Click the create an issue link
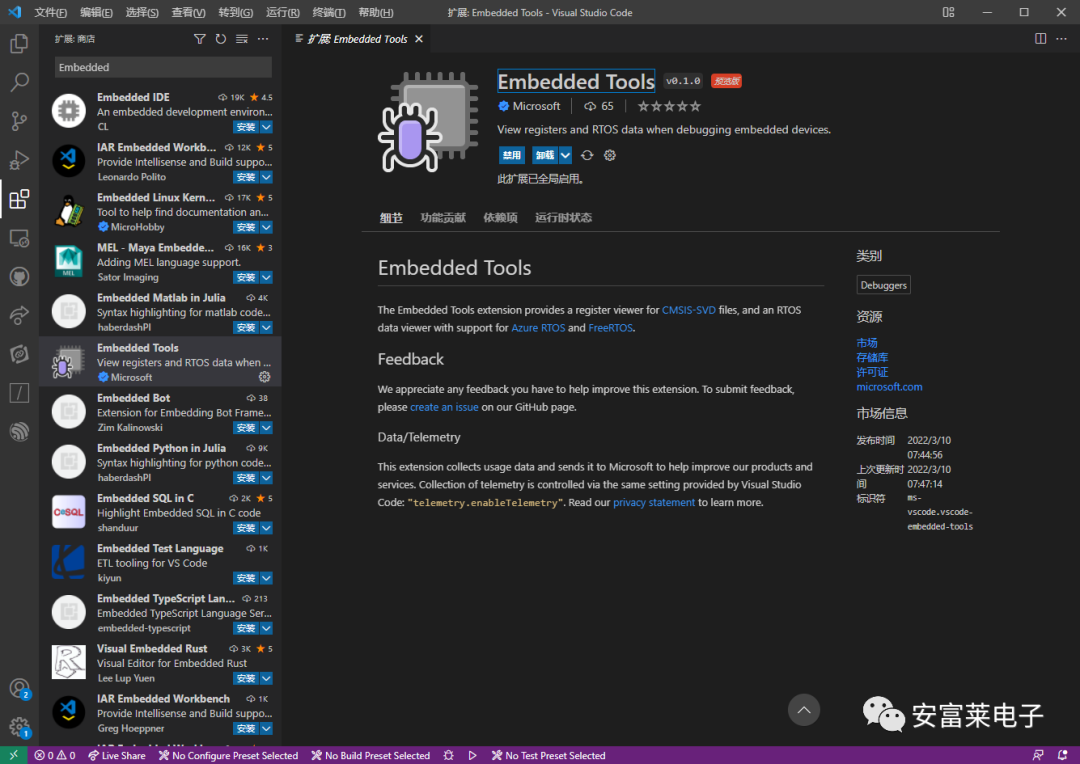Viewport: 1080px width, 764px height. pyautogui.click(x=444, y=407)
